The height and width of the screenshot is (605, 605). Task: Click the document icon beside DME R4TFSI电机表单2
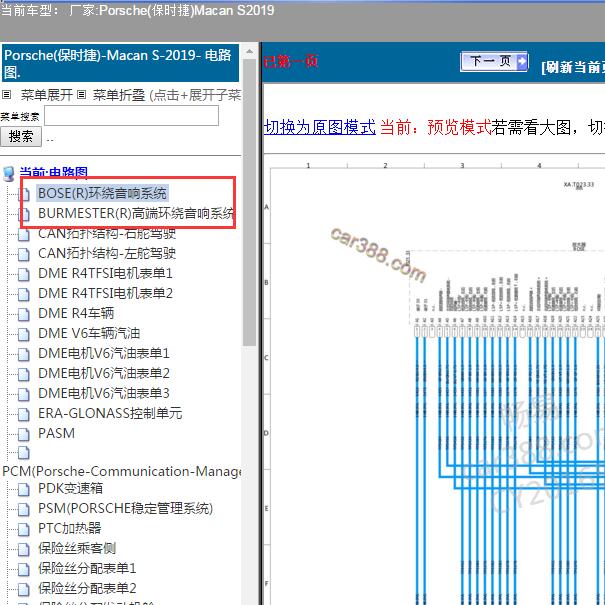click(x=24, y=294)
